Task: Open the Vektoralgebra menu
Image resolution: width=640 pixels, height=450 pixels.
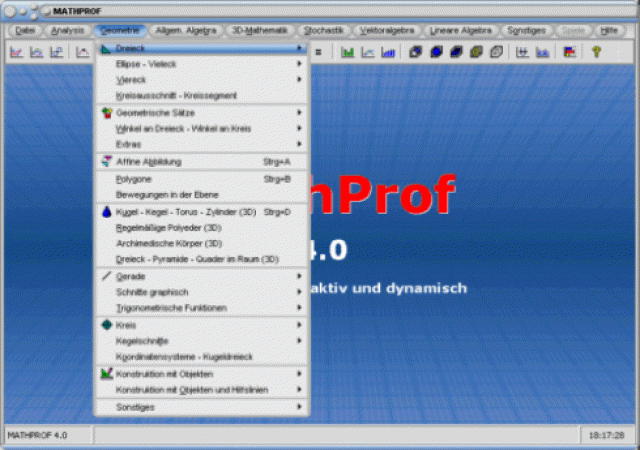Action: [x=387, y=30]
